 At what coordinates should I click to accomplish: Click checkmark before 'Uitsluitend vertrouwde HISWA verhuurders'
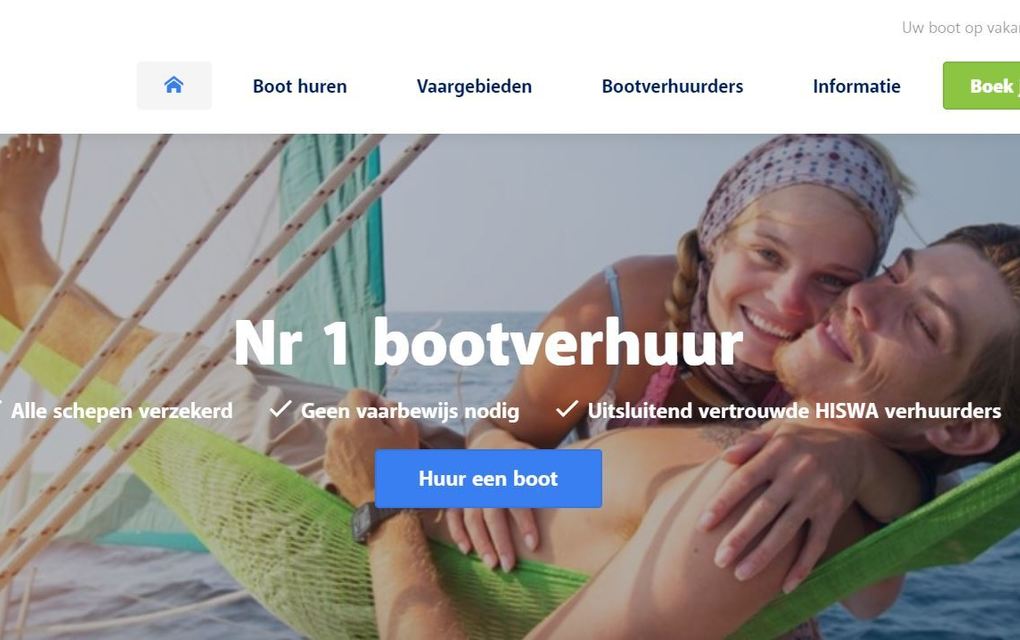[x=567, y=409]
